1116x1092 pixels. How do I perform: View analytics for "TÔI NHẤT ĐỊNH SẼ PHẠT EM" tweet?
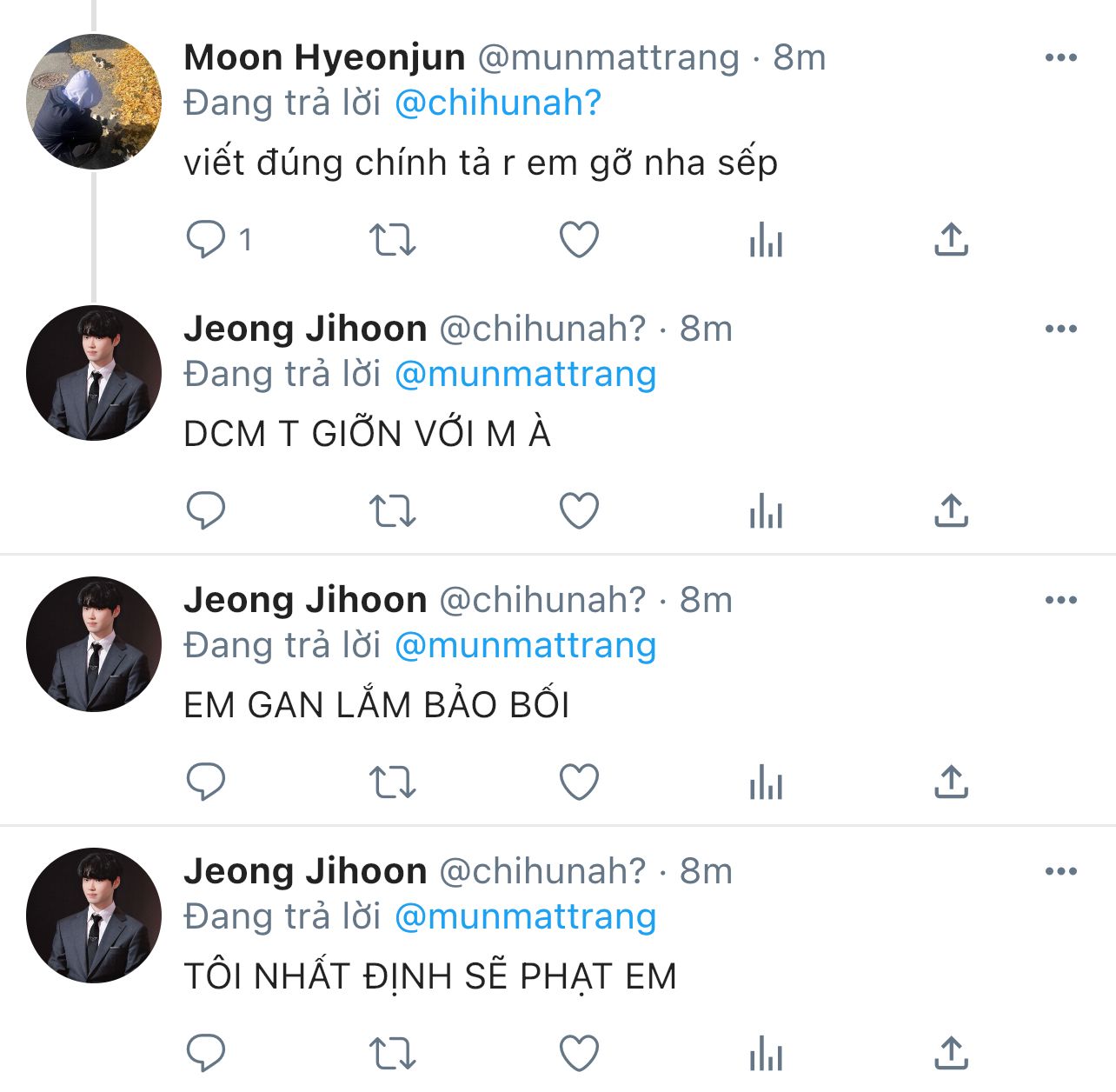point(766,1053)
